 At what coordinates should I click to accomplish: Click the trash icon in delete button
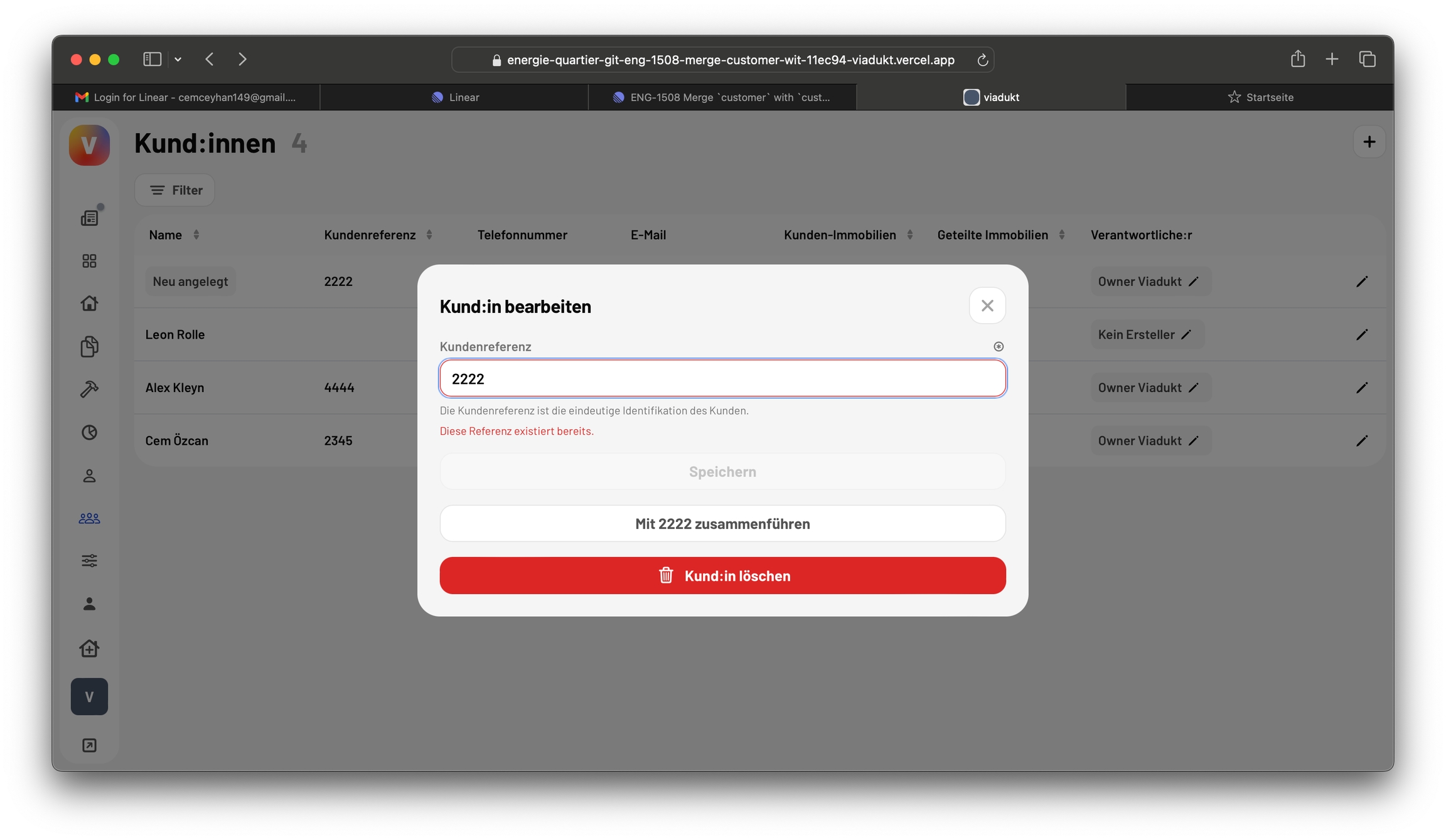(x=666, y=575)
